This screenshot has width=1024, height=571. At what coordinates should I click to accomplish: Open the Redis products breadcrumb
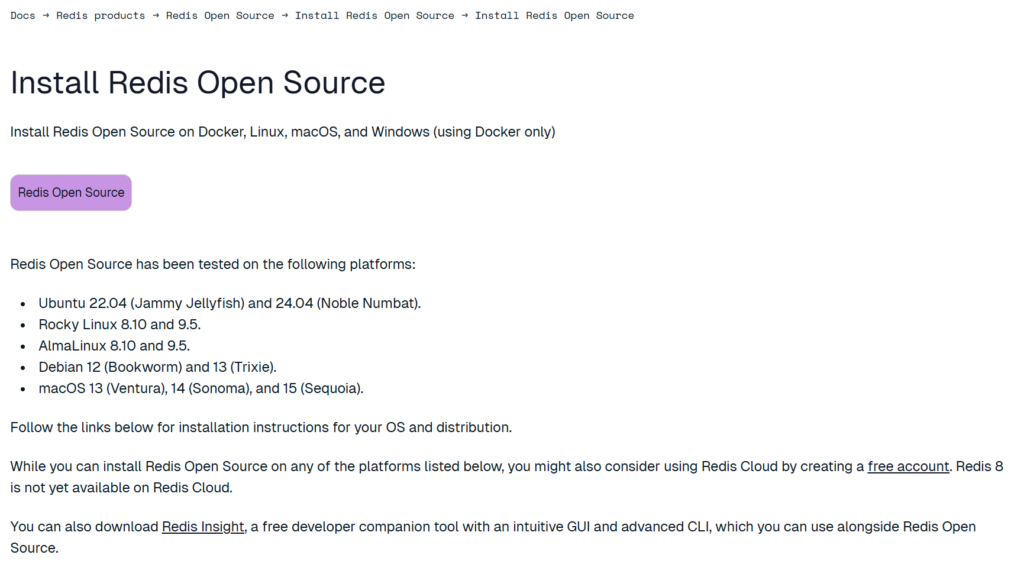point(100,16)
